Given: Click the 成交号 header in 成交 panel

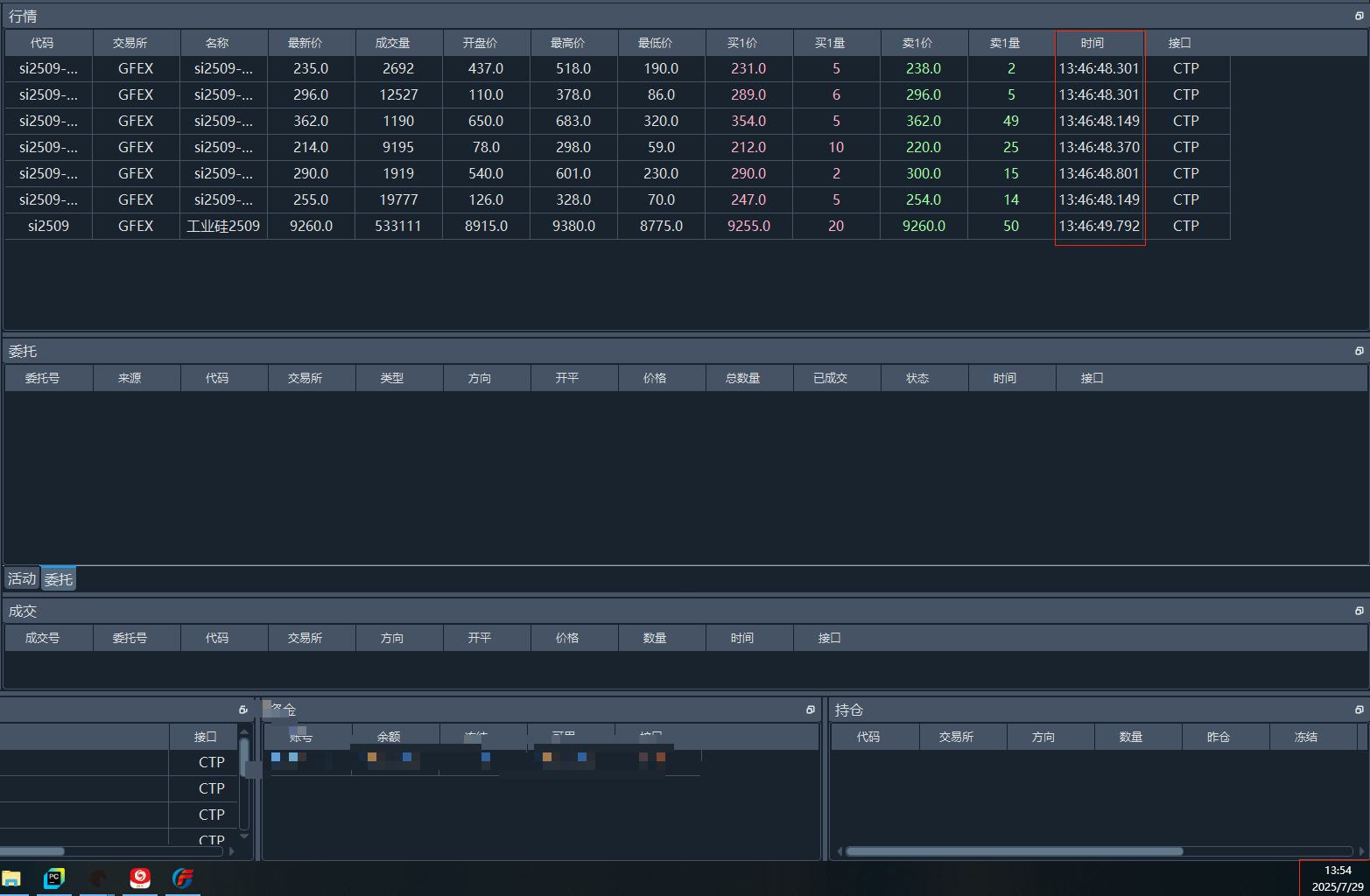Looking at the screenshot, I should (x=48, y=638).
